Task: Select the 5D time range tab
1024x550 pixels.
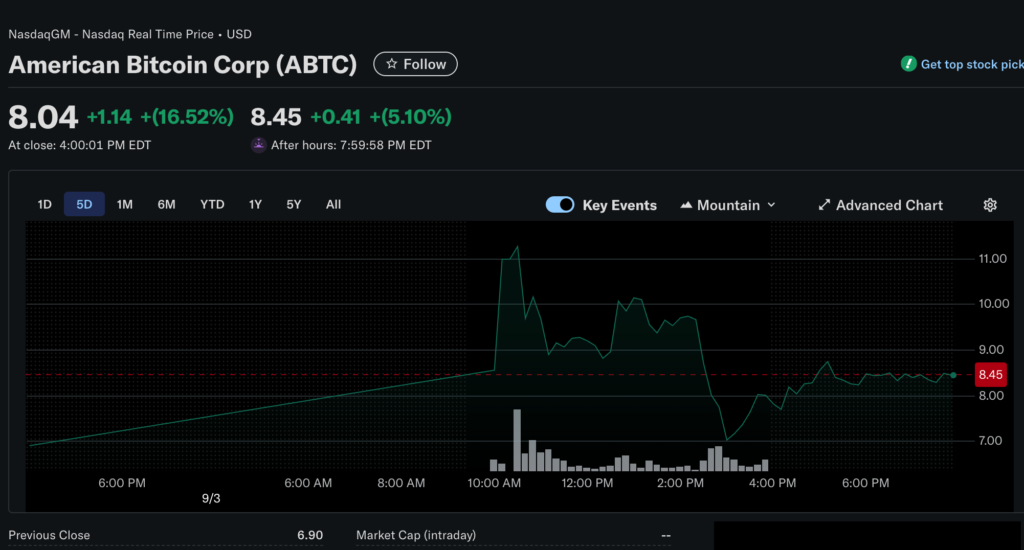Action: point(84,205)
